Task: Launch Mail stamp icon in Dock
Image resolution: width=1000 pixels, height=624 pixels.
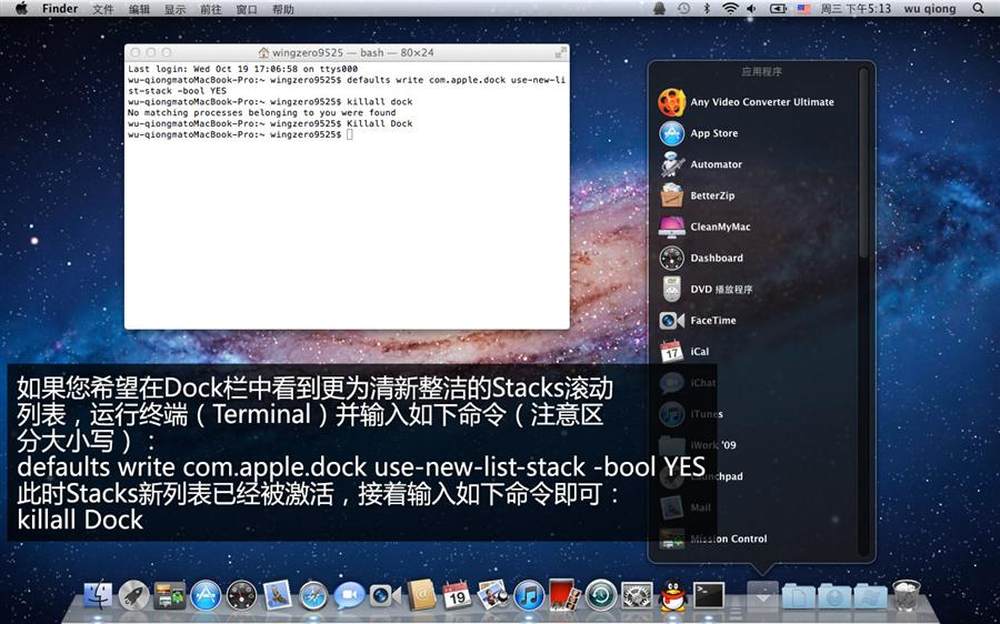Action: coord(277,595)
